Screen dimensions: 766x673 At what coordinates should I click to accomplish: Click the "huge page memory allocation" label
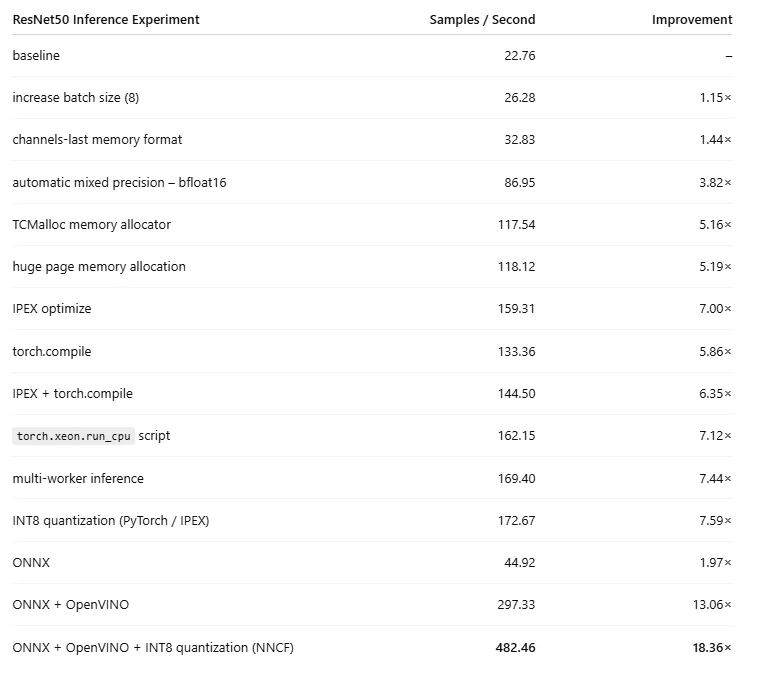[x=99, y=267]
